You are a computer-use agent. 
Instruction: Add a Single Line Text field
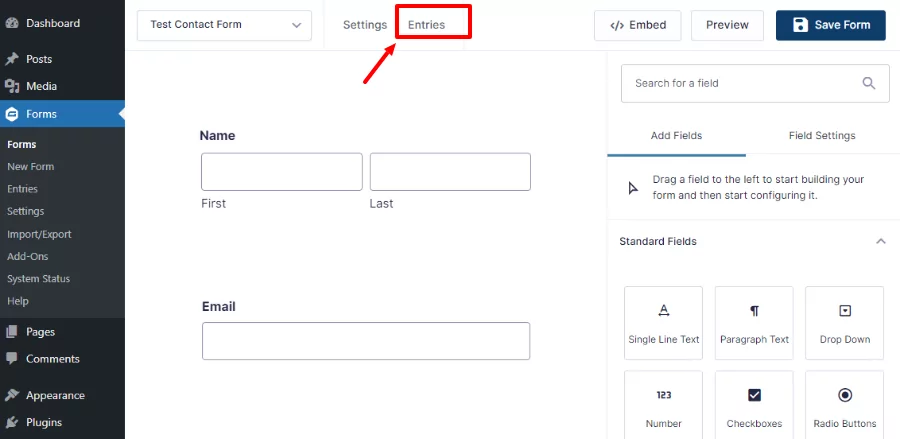pos(664,323)
